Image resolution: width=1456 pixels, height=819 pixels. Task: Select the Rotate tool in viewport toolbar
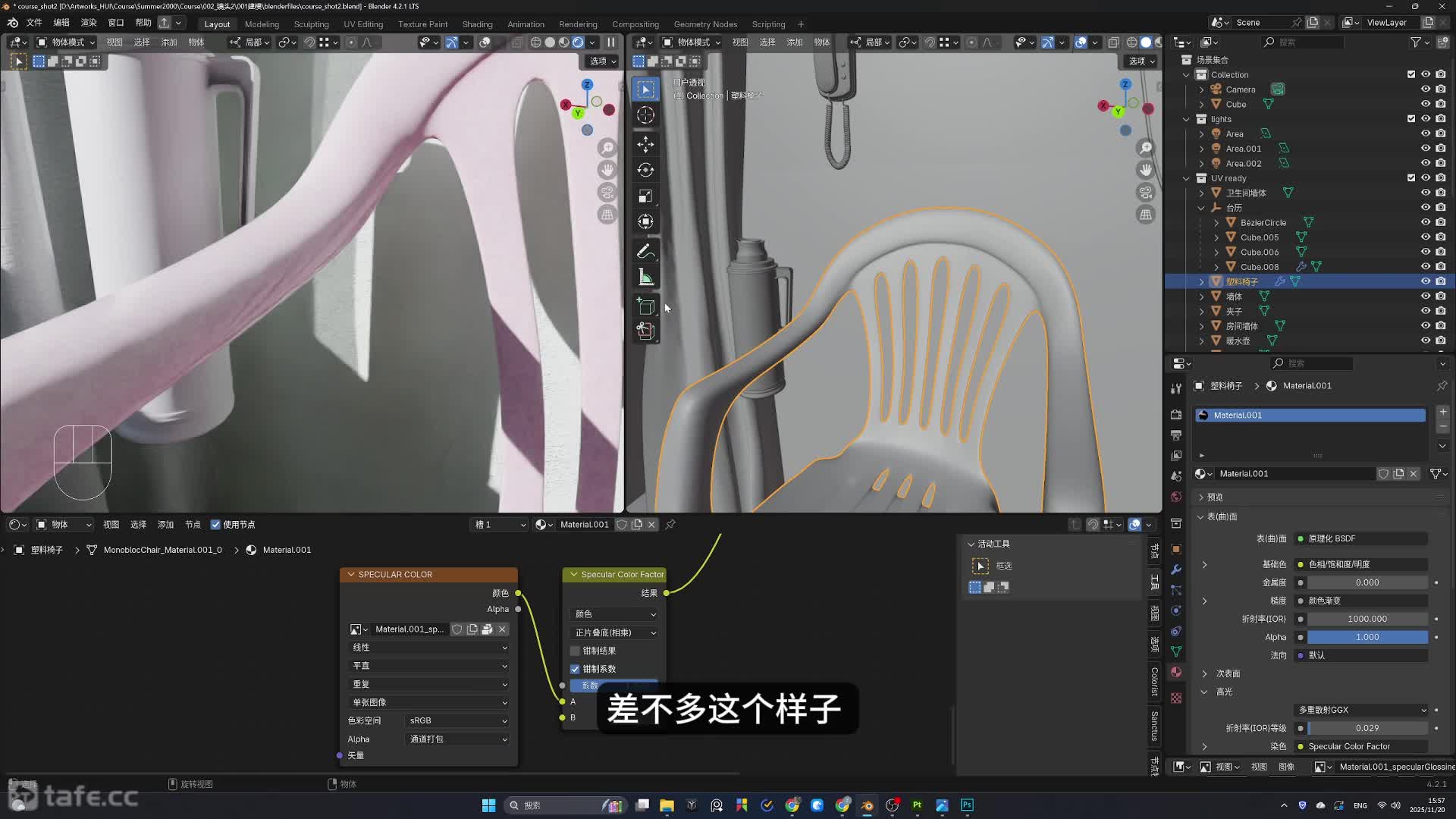coord(645,170)
